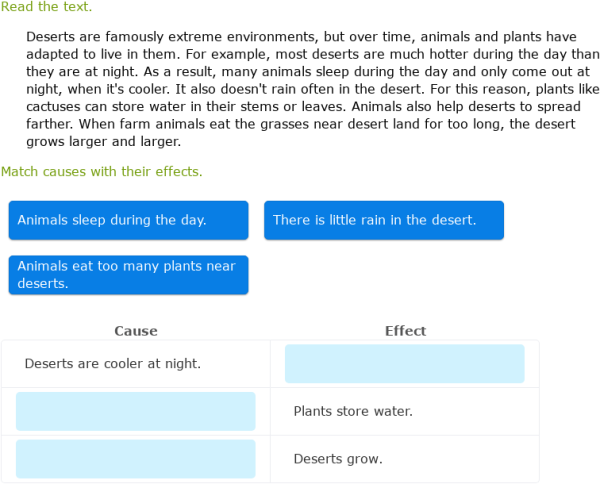The image size is (600, 484).
Task: Click the empty Cause slot beside "Plants store water."
Action: coord(136,411)
